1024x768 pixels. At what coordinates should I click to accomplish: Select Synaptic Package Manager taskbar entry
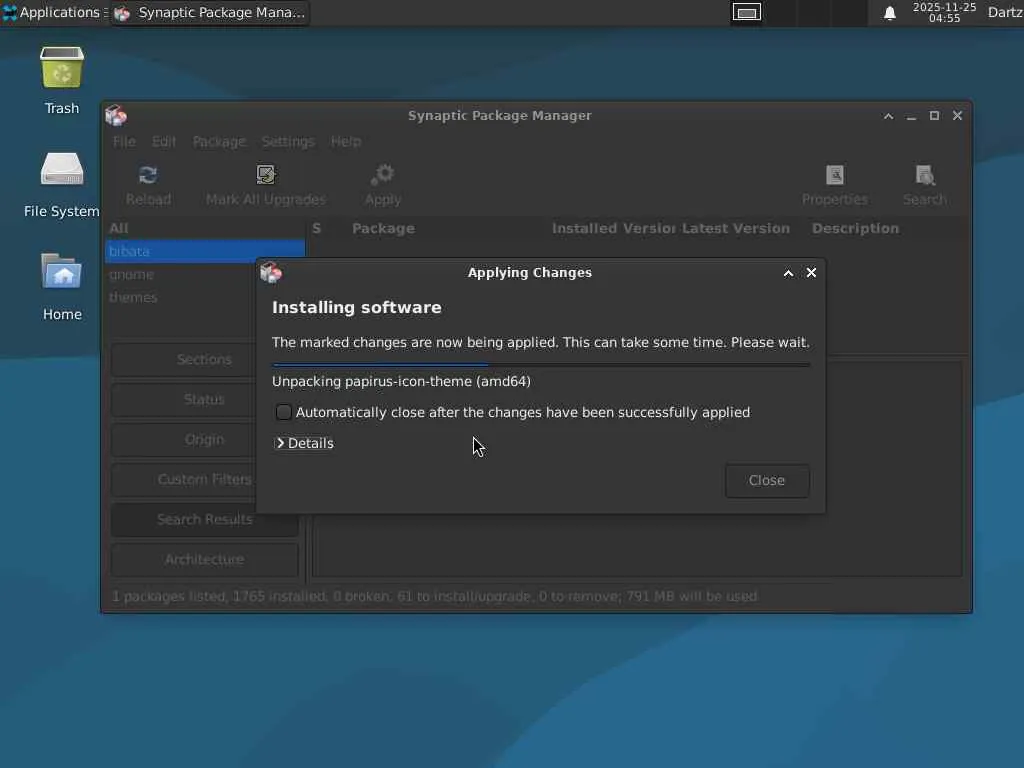click(210, 12)
